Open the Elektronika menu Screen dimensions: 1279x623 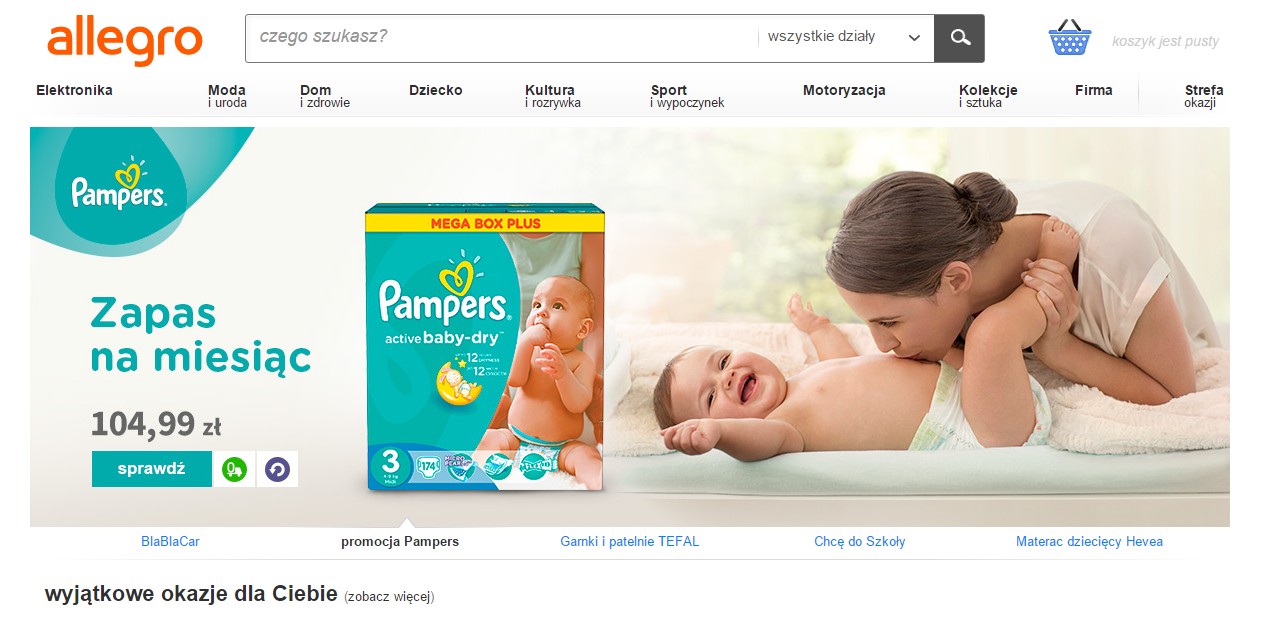click(x=74, y=90)
